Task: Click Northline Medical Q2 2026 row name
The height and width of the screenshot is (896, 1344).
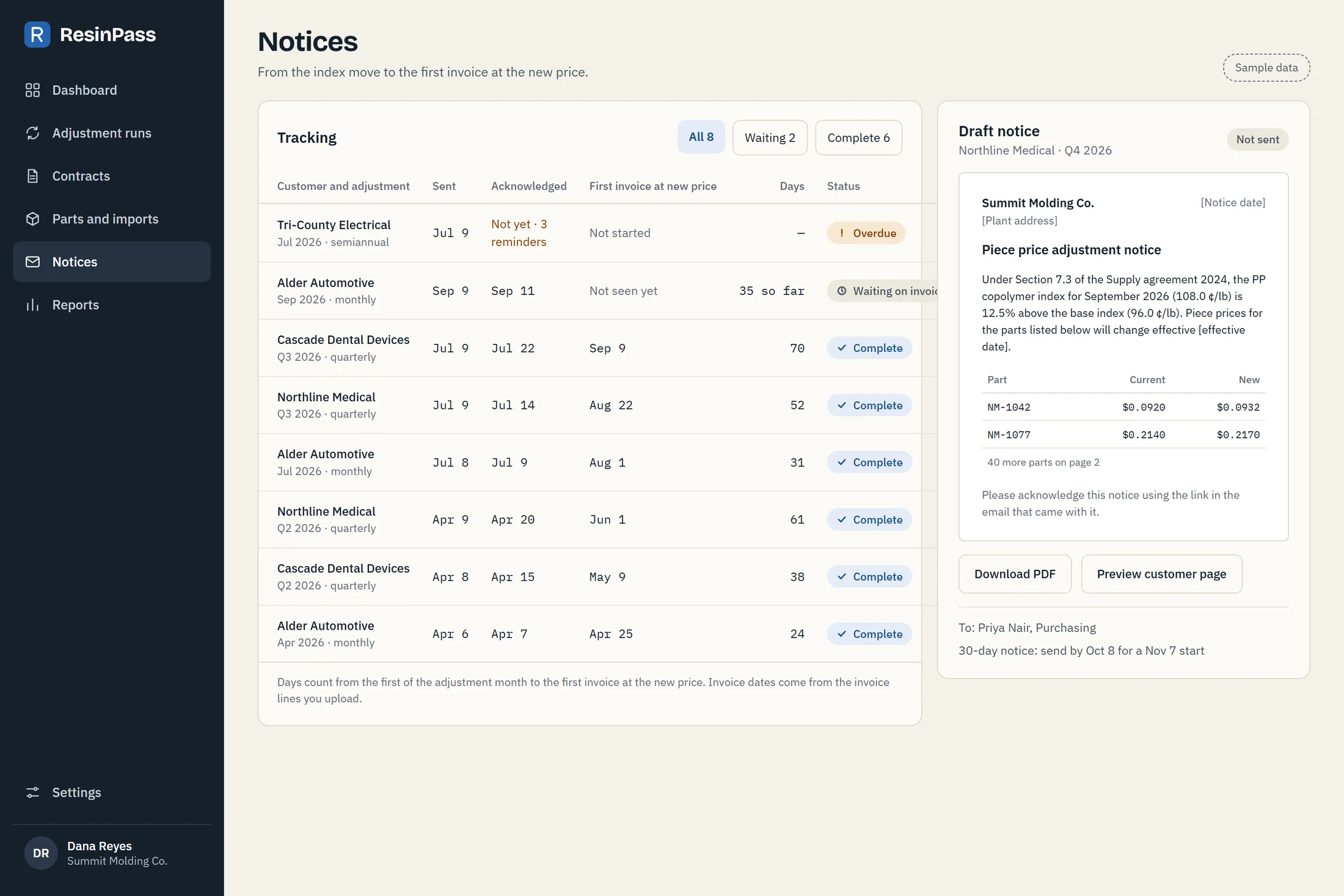Action: coord(326,512)
